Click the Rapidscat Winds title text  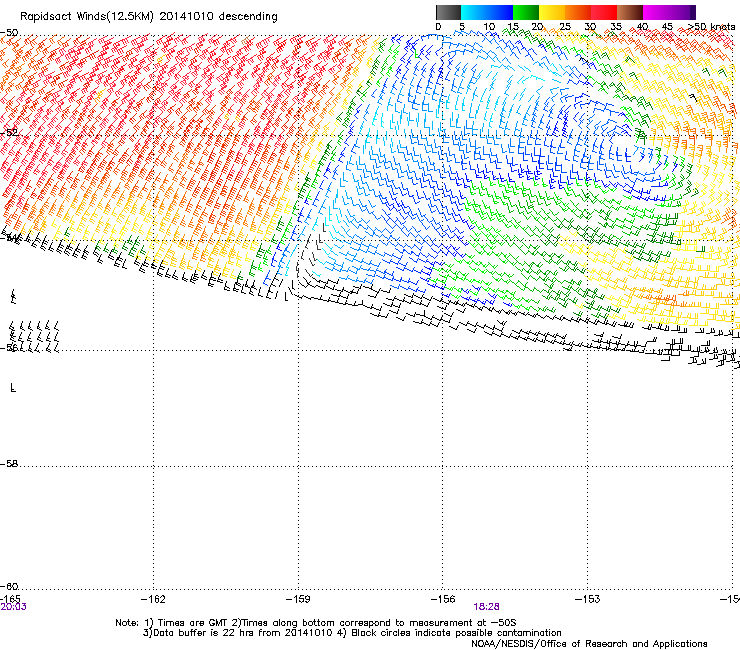149,17
